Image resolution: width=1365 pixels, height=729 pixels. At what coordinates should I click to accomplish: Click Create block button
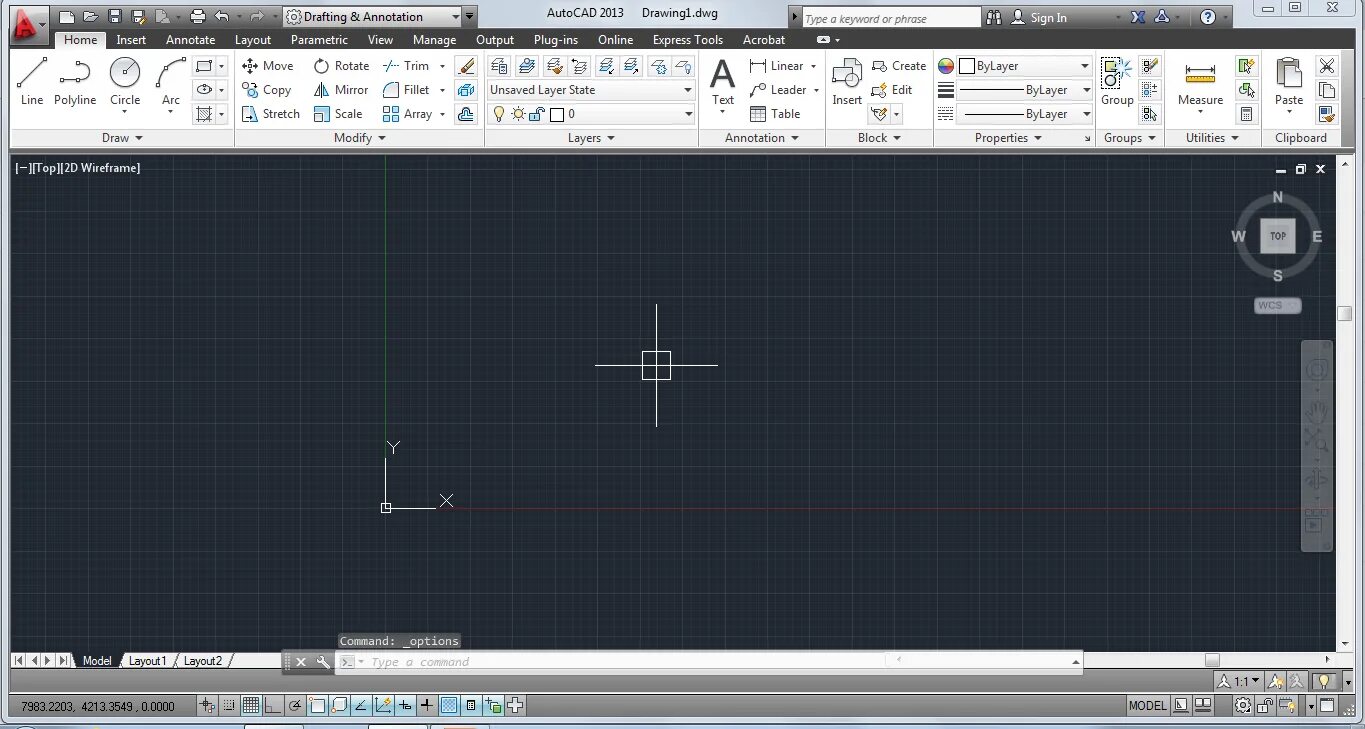point(899,66)
